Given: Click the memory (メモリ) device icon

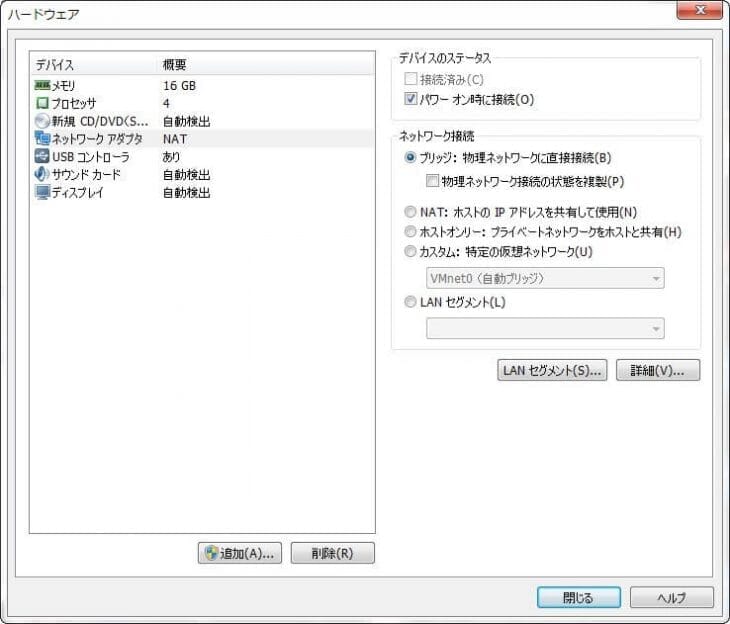Looking at the screenshot, I should click(x=42, y=86).
